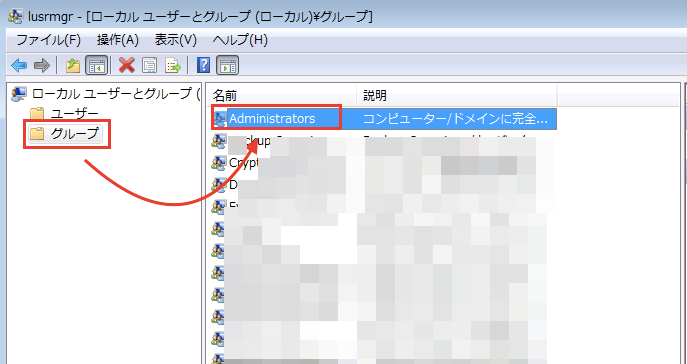The image size is (687, 364).
Task: Click the Administrators group icon
Action: coord(219,119)
